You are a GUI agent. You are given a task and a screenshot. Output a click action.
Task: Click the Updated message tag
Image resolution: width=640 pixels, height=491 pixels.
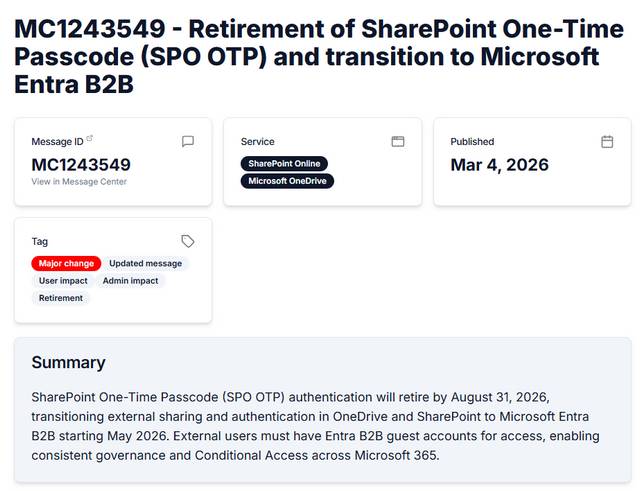[x=146, y=263]
